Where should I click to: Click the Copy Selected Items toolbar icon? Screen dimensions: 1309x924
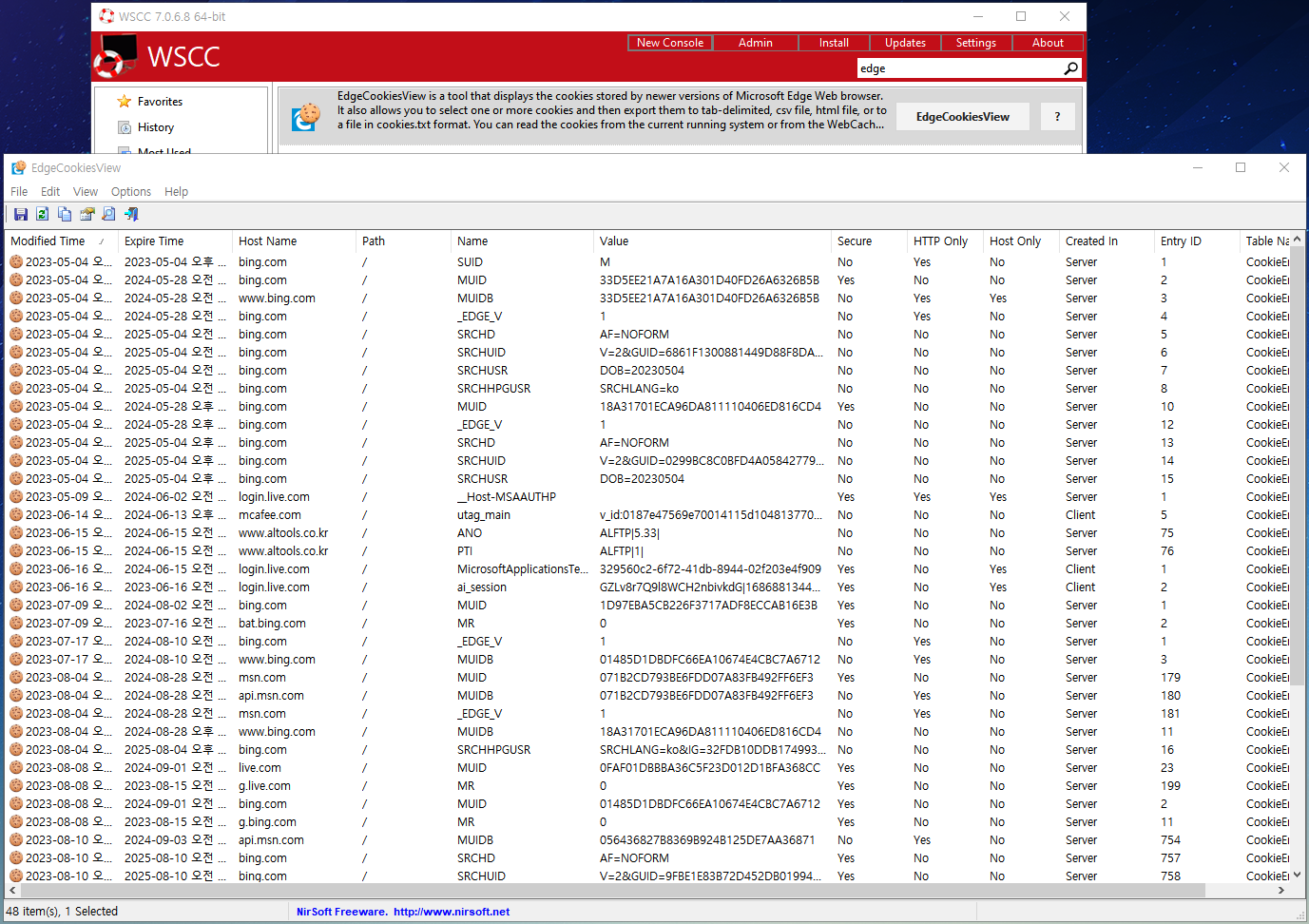[x=65, y=215]
